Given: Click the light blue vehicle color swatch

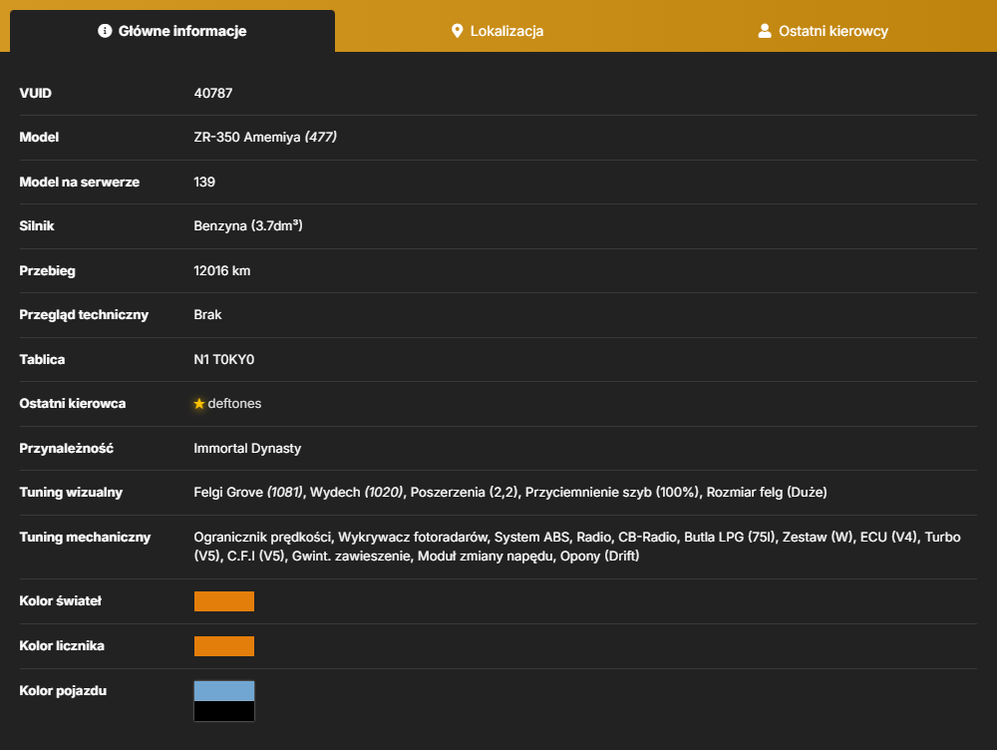Looking at the screenshot, I should pos(224,691).
